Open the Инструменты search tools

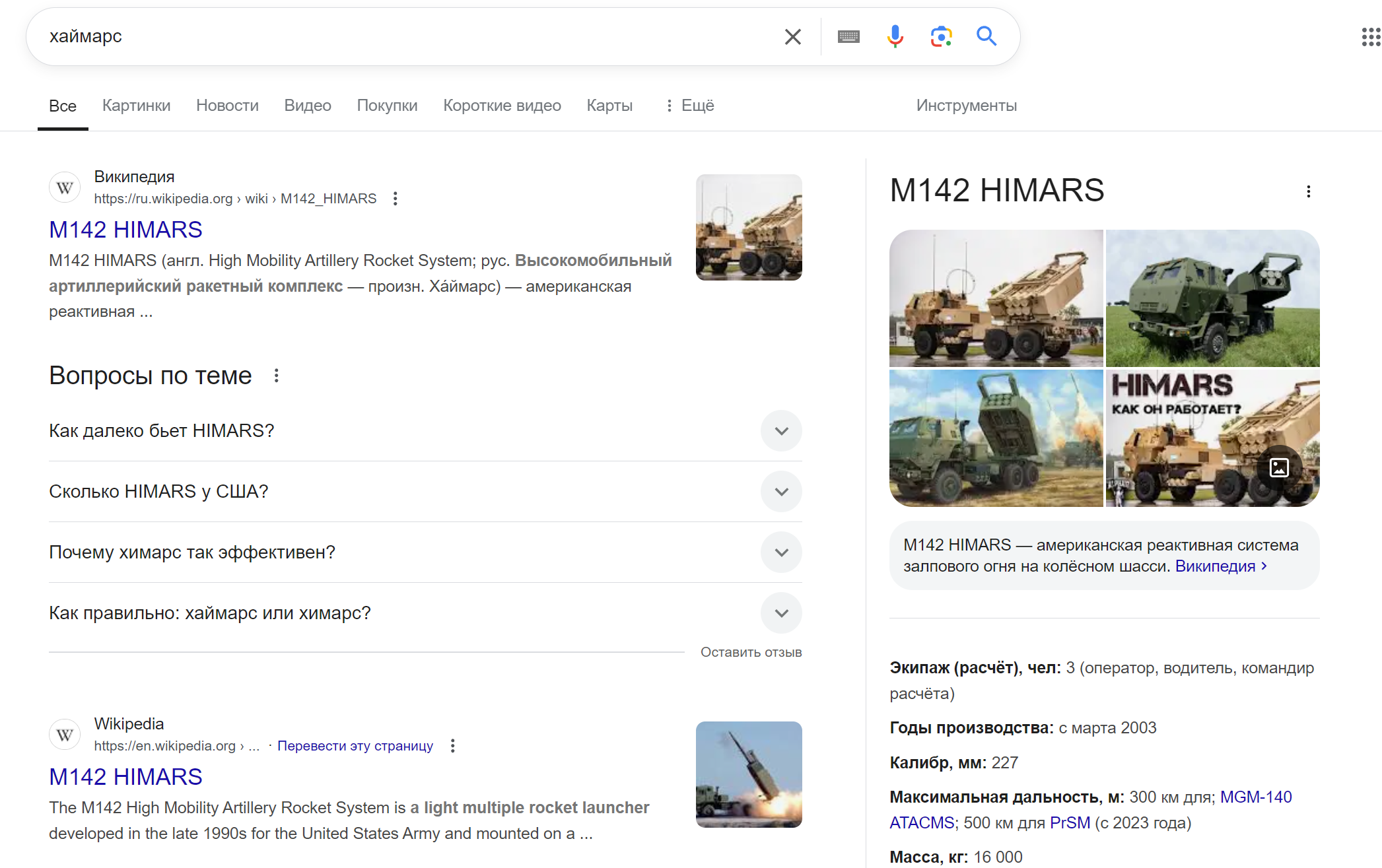tap(966, 106)
